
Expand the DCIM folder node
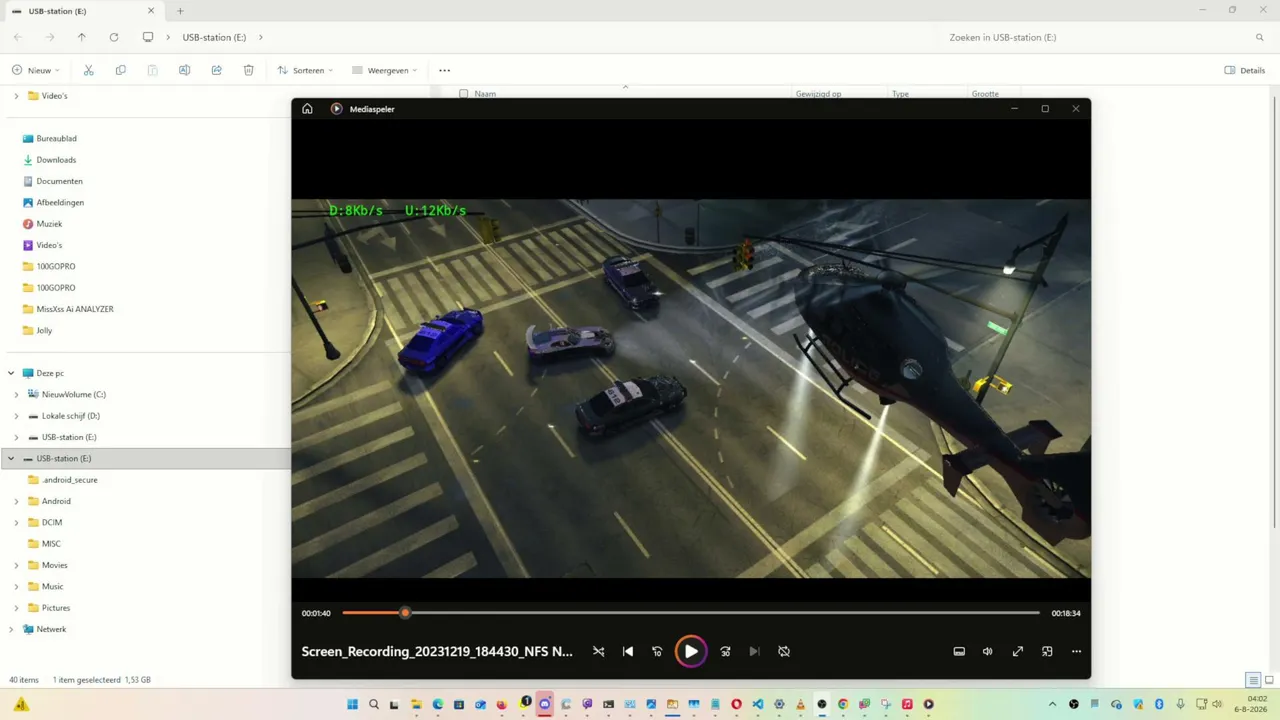(x=16, y=522)
